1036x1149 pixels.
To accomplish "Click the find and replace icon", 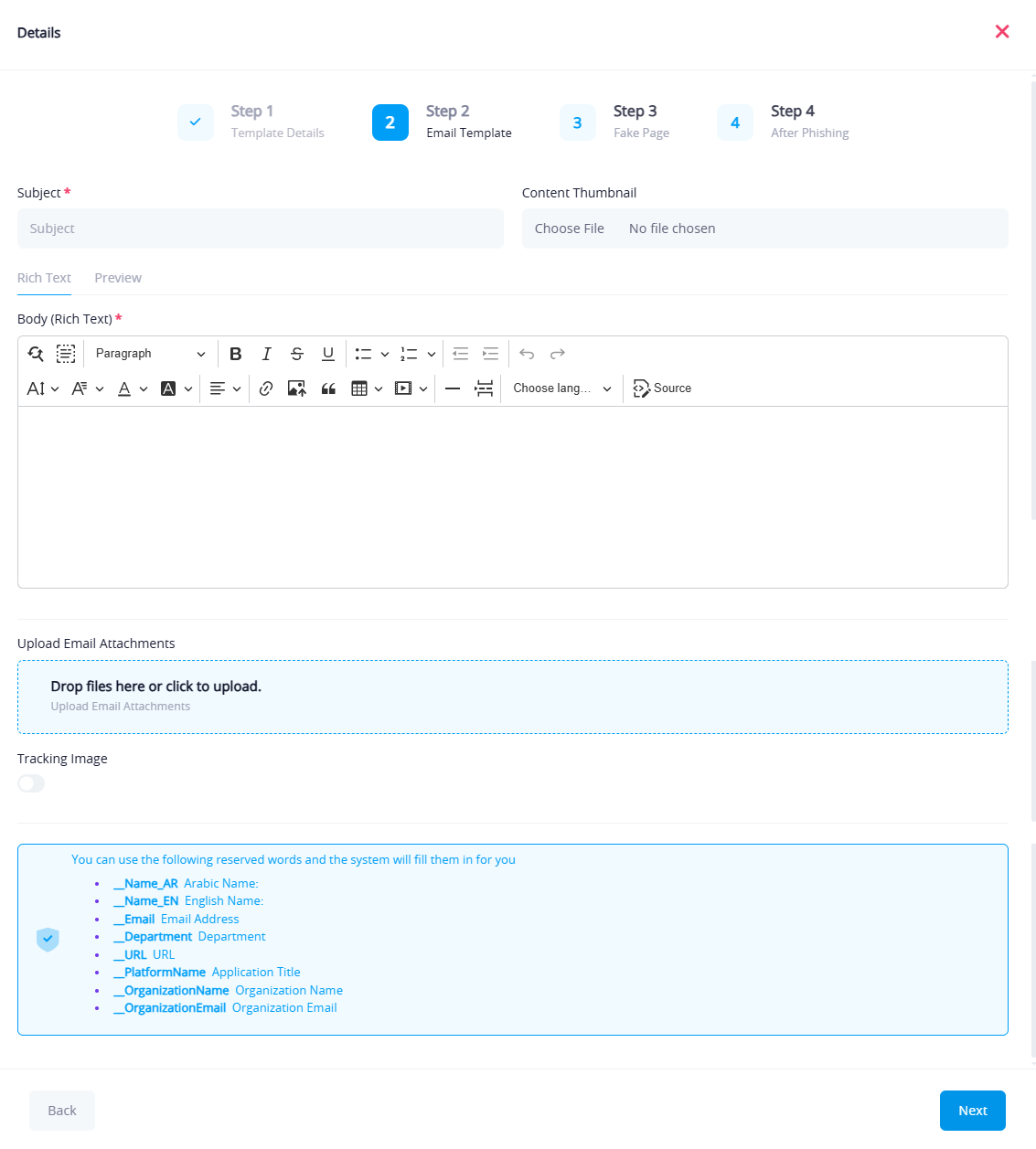I will coord(36,354).
